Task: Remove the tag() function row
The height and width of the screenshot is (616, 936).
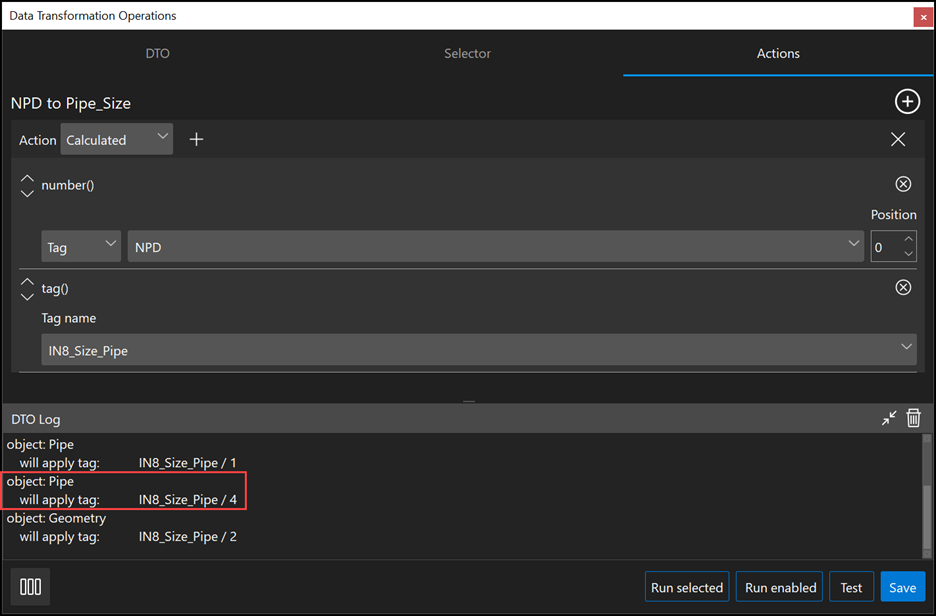Action: (x=903, y=288)
